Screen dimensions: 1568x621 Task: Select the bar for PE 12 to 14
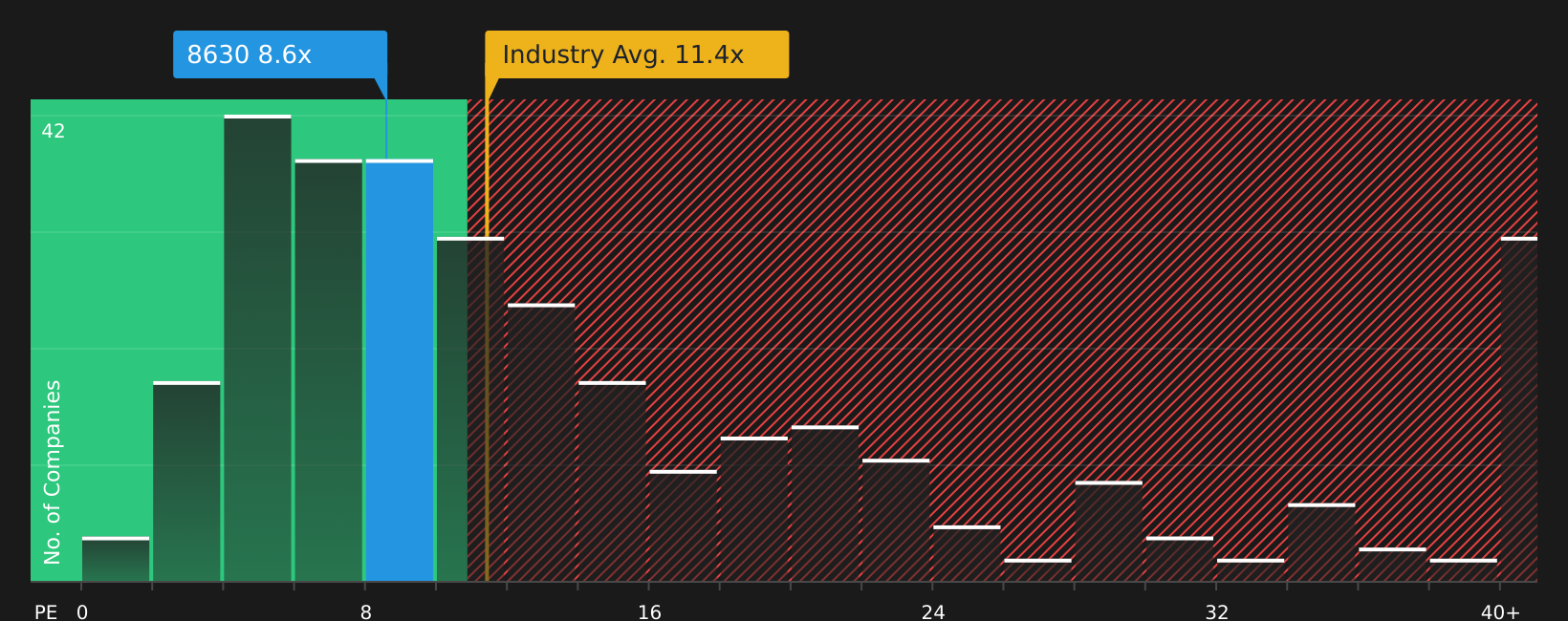click(541, 443)
